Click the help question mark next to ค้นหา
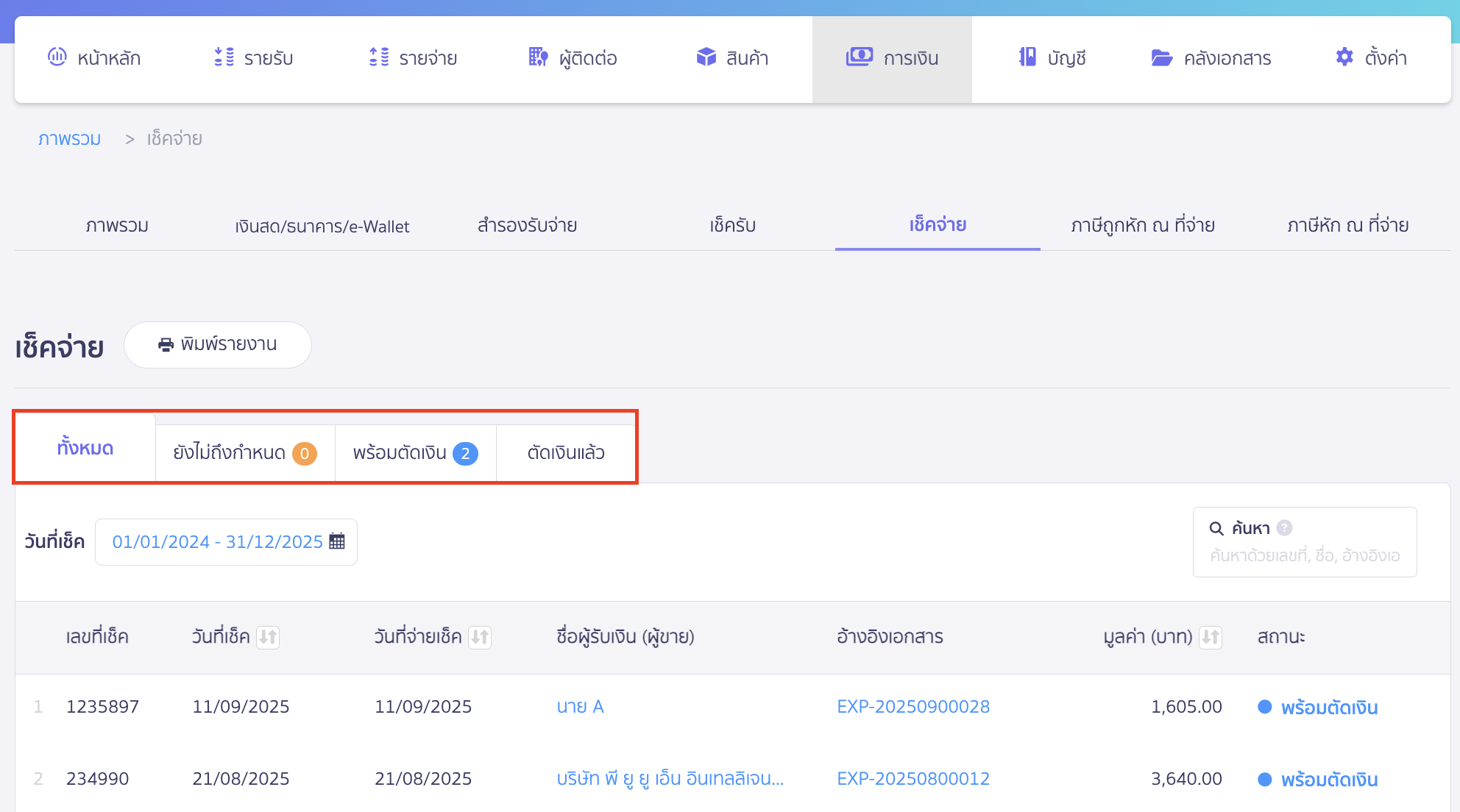1460x812 pixels. 1284,527
